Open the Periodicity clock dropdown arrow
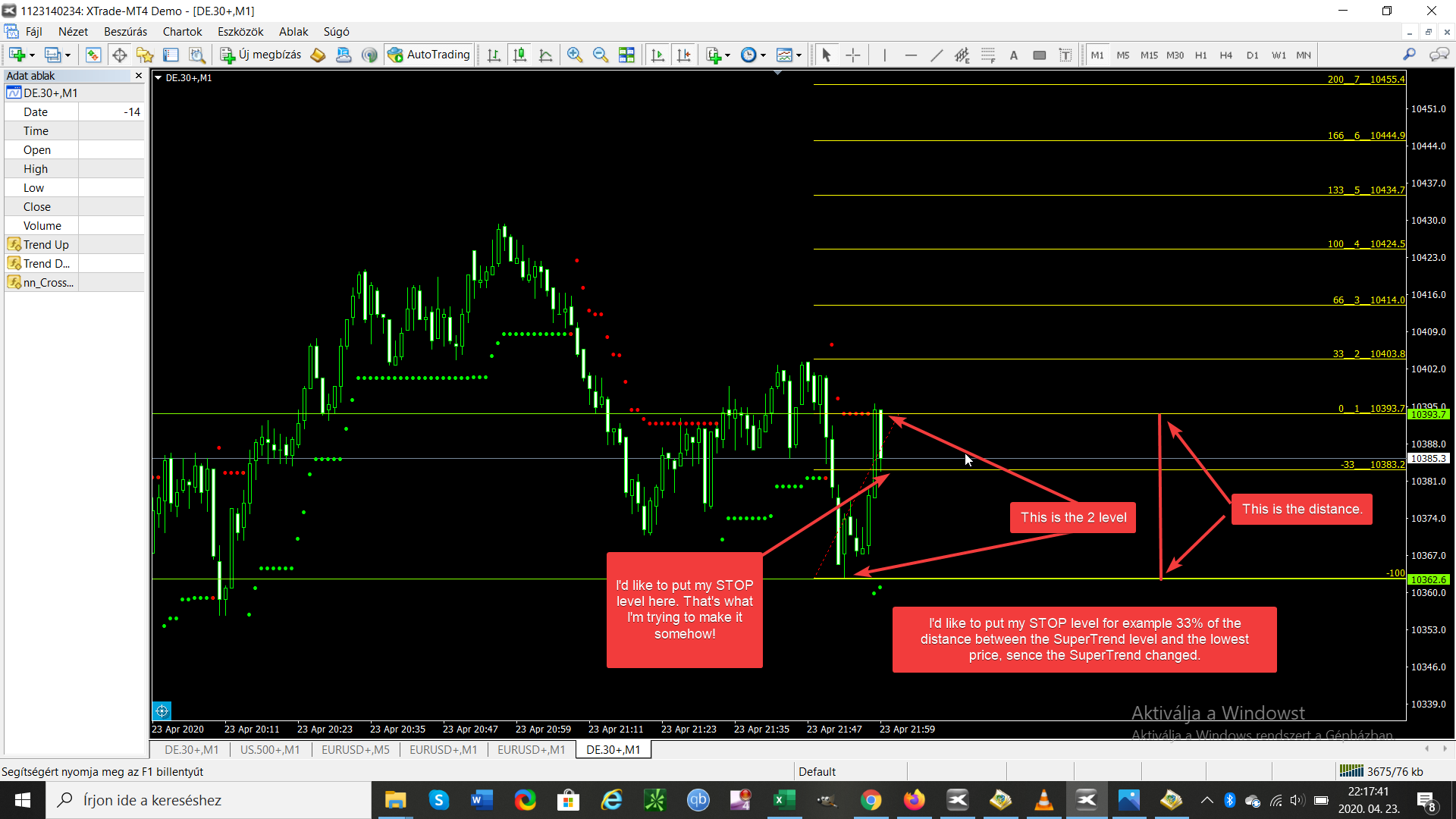This screenshot has height=819, width=1456. 763,55
